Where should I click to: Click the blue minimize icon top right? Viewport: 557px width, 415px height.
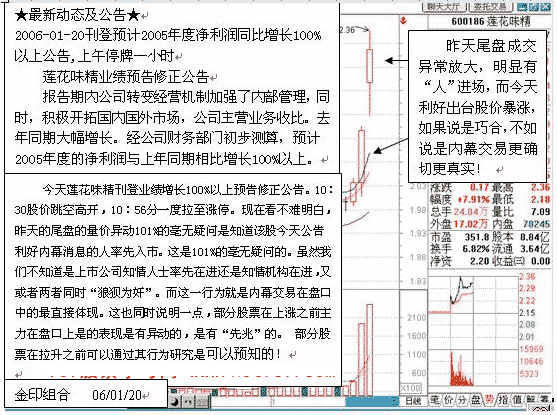tap(522, 7)
